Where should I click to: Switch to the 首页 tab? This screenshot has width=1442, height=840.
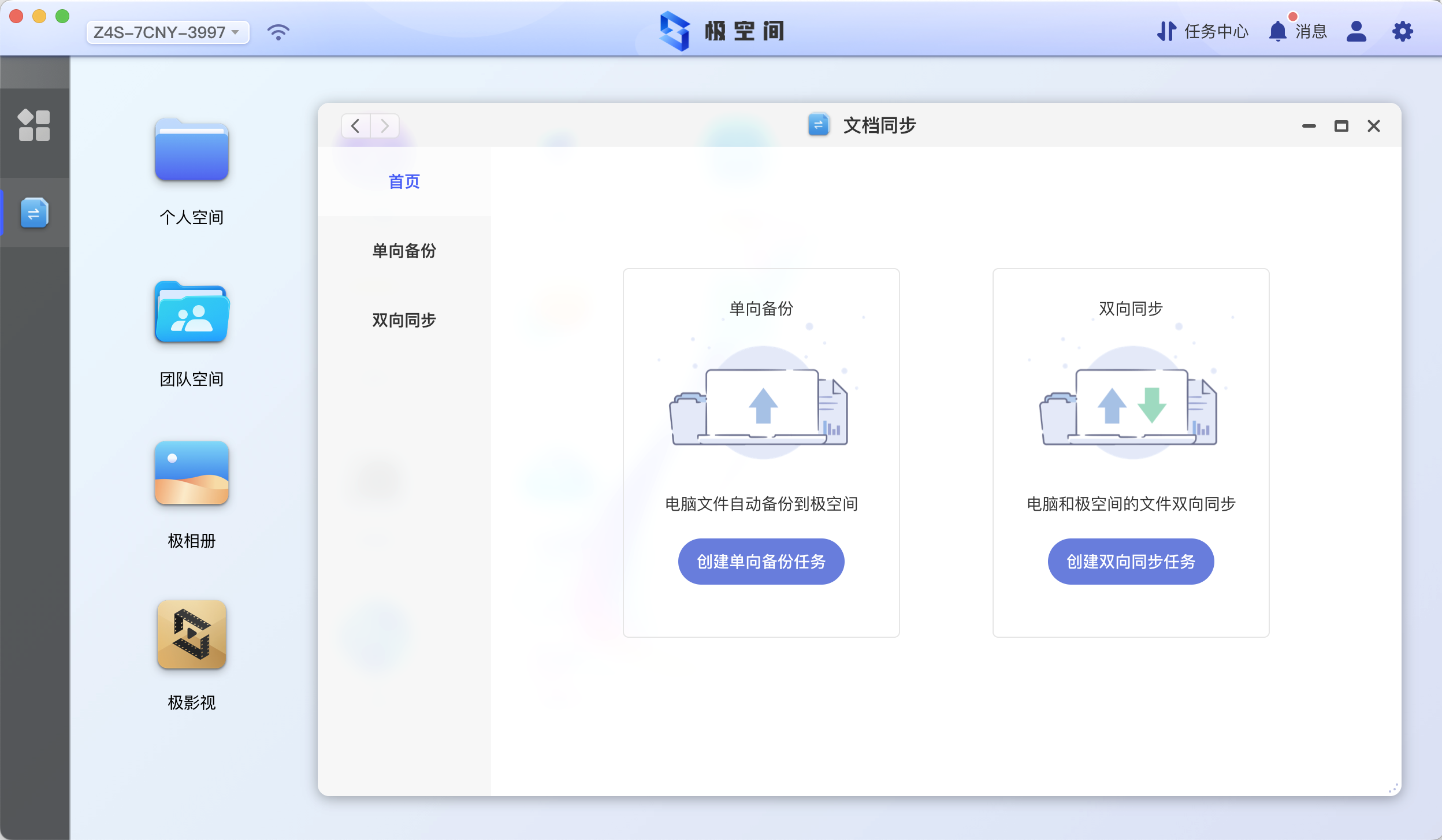point(404,181)
